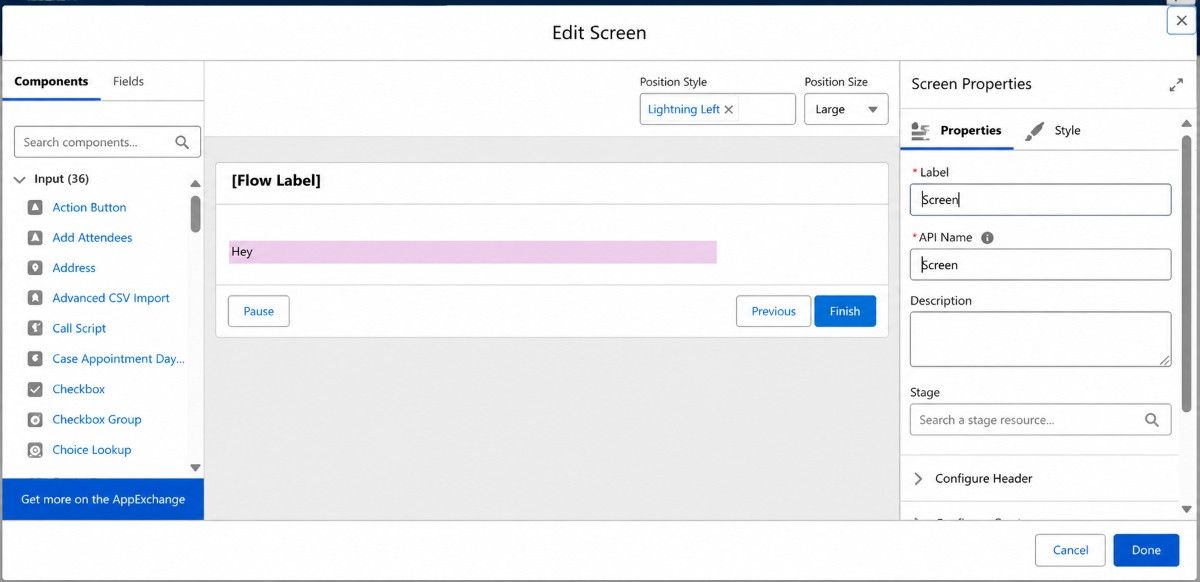Screen dimensions: 1200x582
Task: Click the components list scroll down arrow
Action: (195, 467)
